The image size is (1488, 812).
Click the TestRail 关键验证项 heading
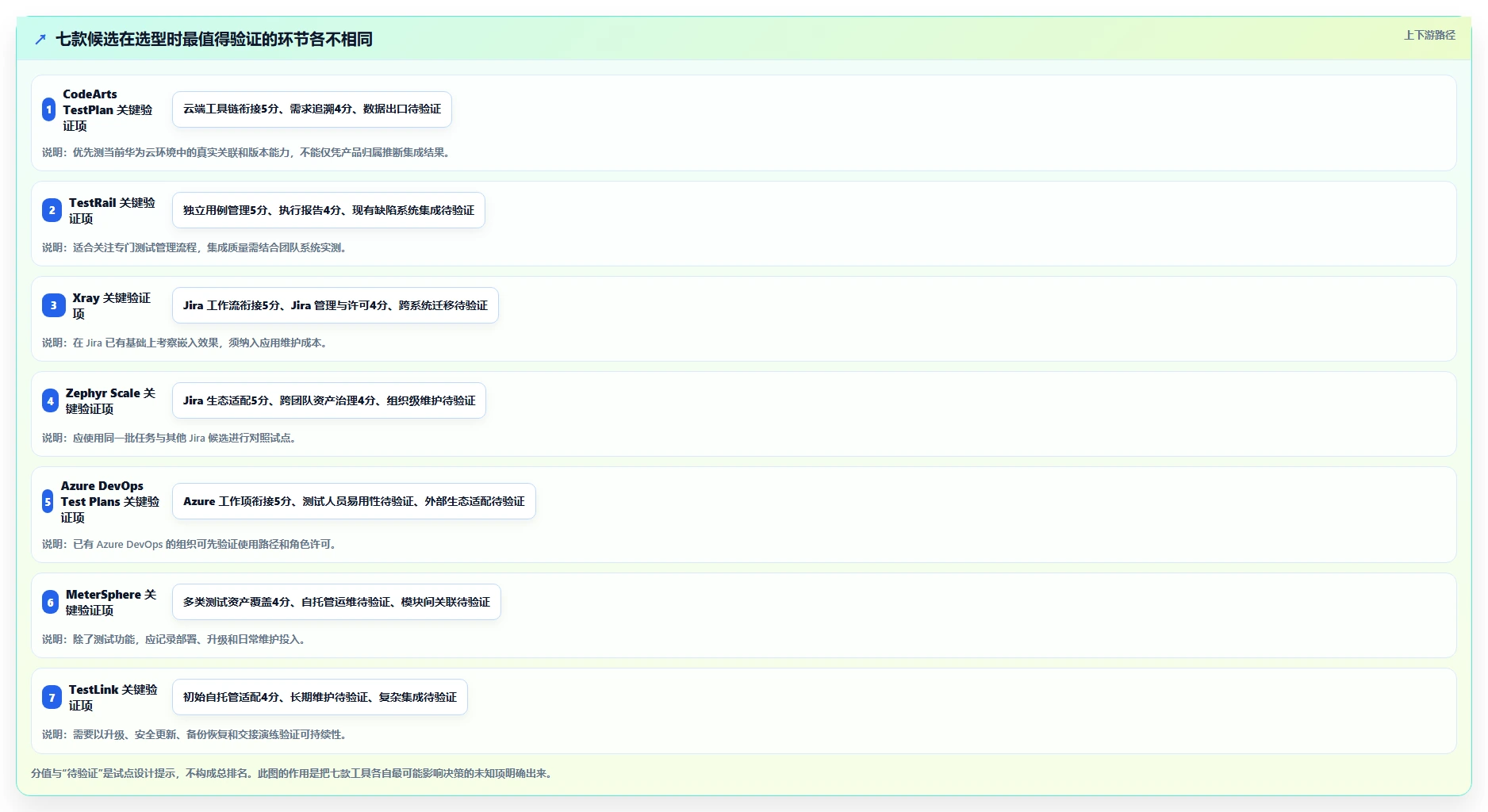pyautogui.click(x=113, y=210)
